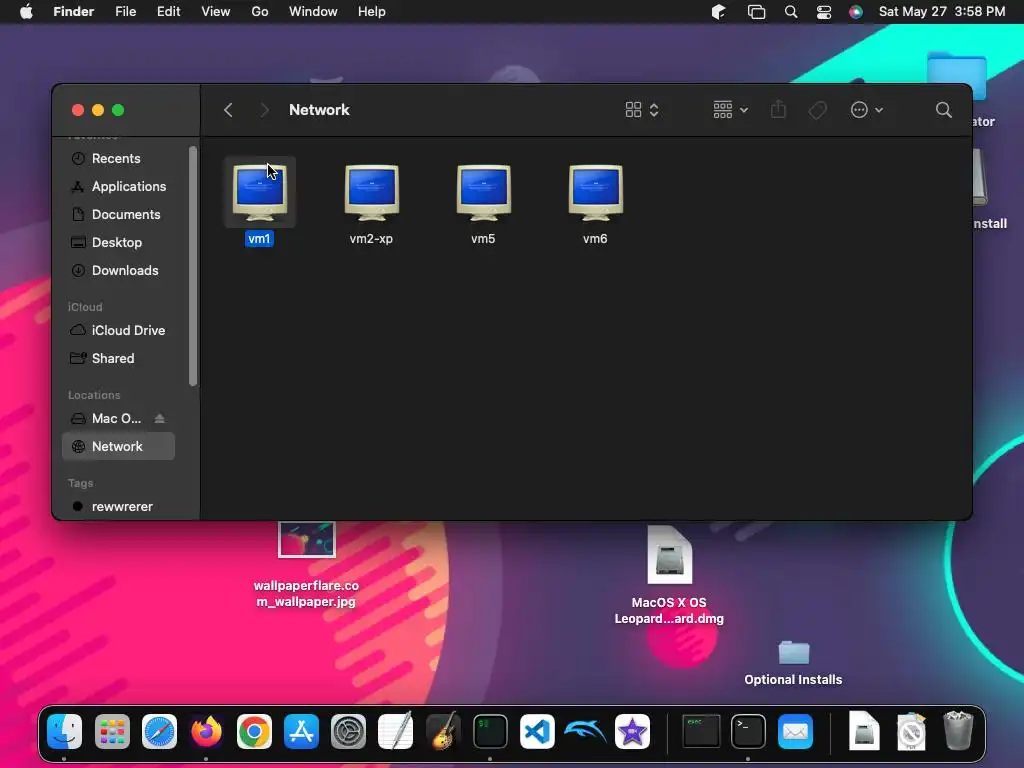The width and height of the screenshot is (1024, 768).
Task: Launch Finder from the Dock
Action: tap(65, 731)
